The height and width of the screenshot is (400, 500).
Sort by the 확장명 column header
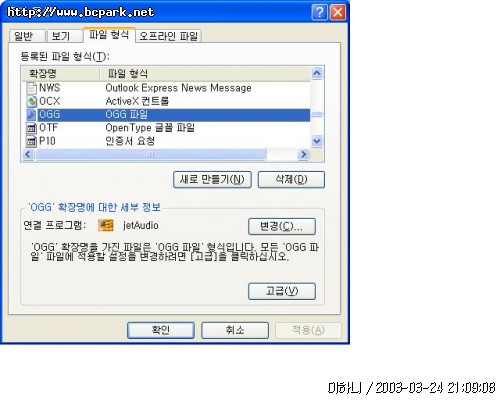coord(60,74)
